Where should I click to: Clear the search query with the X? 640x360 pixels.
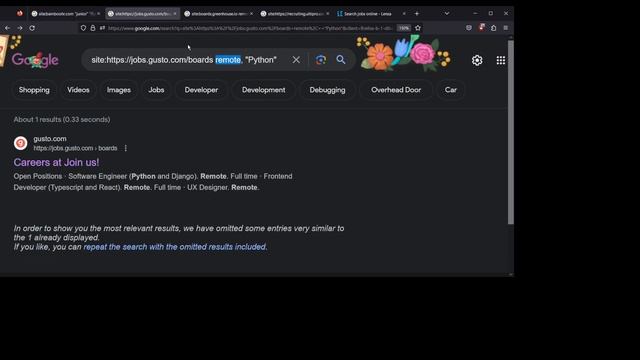coord(296,60)
